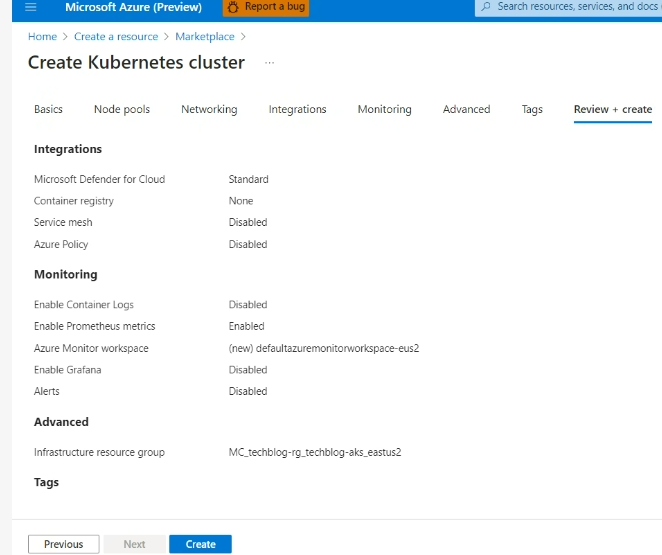
Task: Click the greyed-out Next button
Action: click(134, 544)
